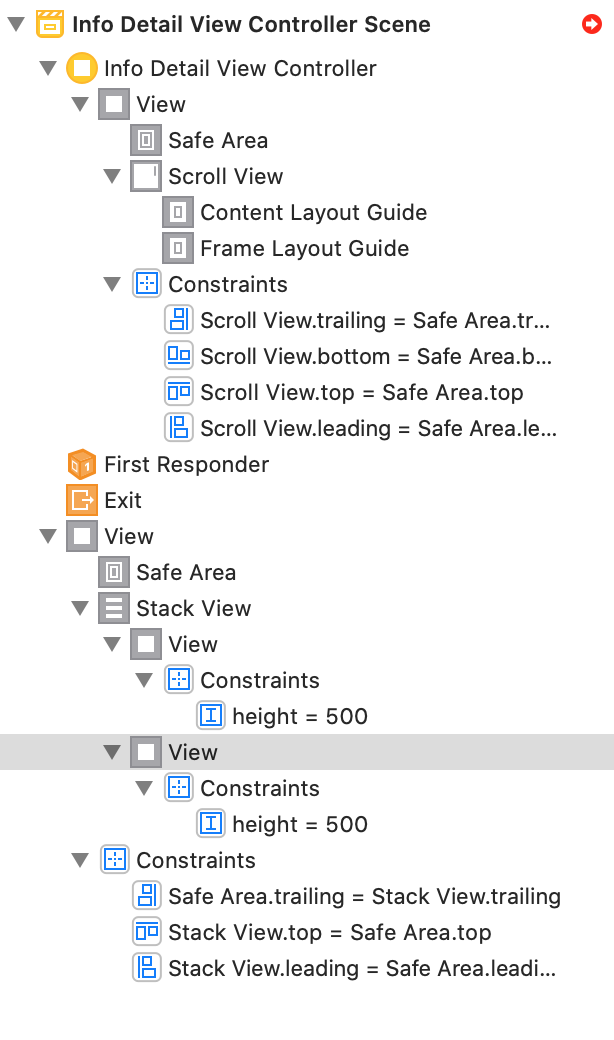
Task: Select Scroll View.leading = Safe Area constraint
Action: [x=378, y=428]
